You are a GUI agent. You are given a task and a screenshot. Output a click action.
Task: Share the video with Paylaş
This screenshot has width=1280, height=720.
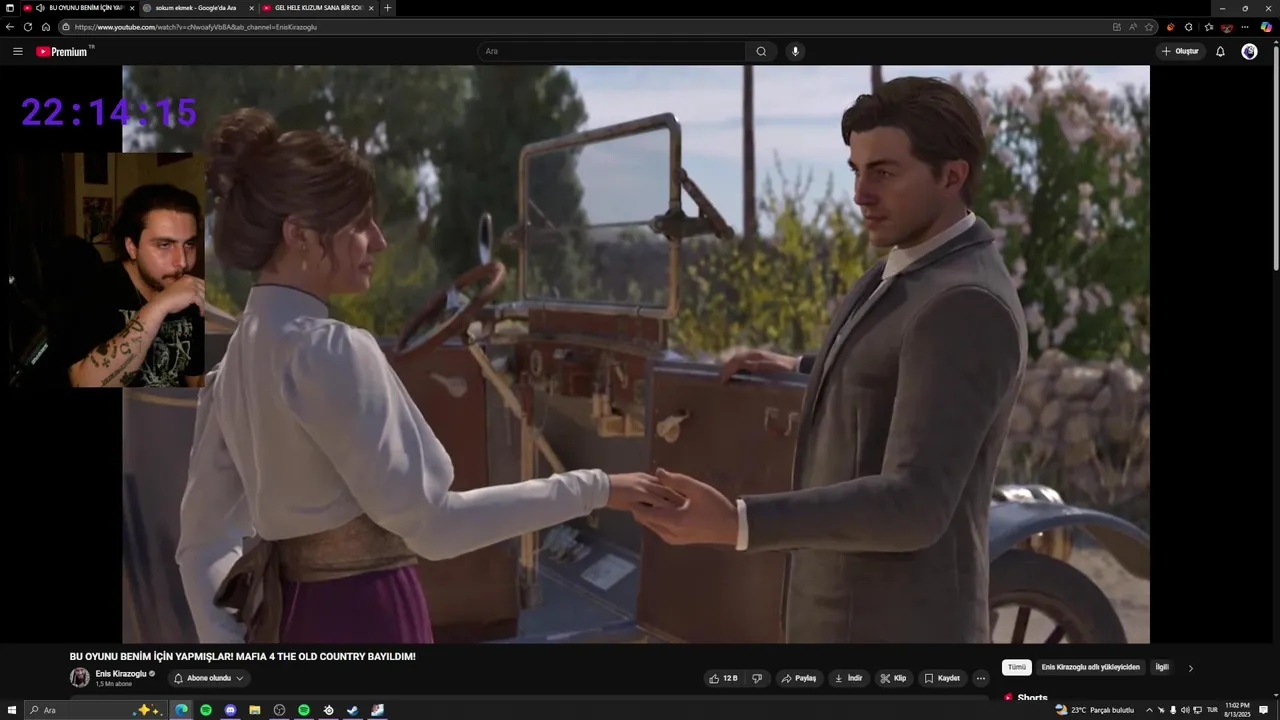tap(798, 678)
